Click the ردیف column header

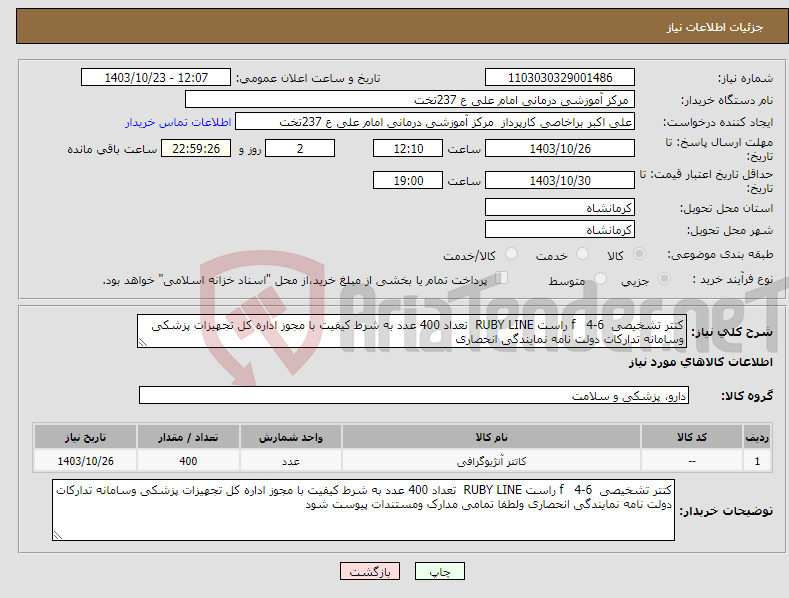(x=757, y=437)
